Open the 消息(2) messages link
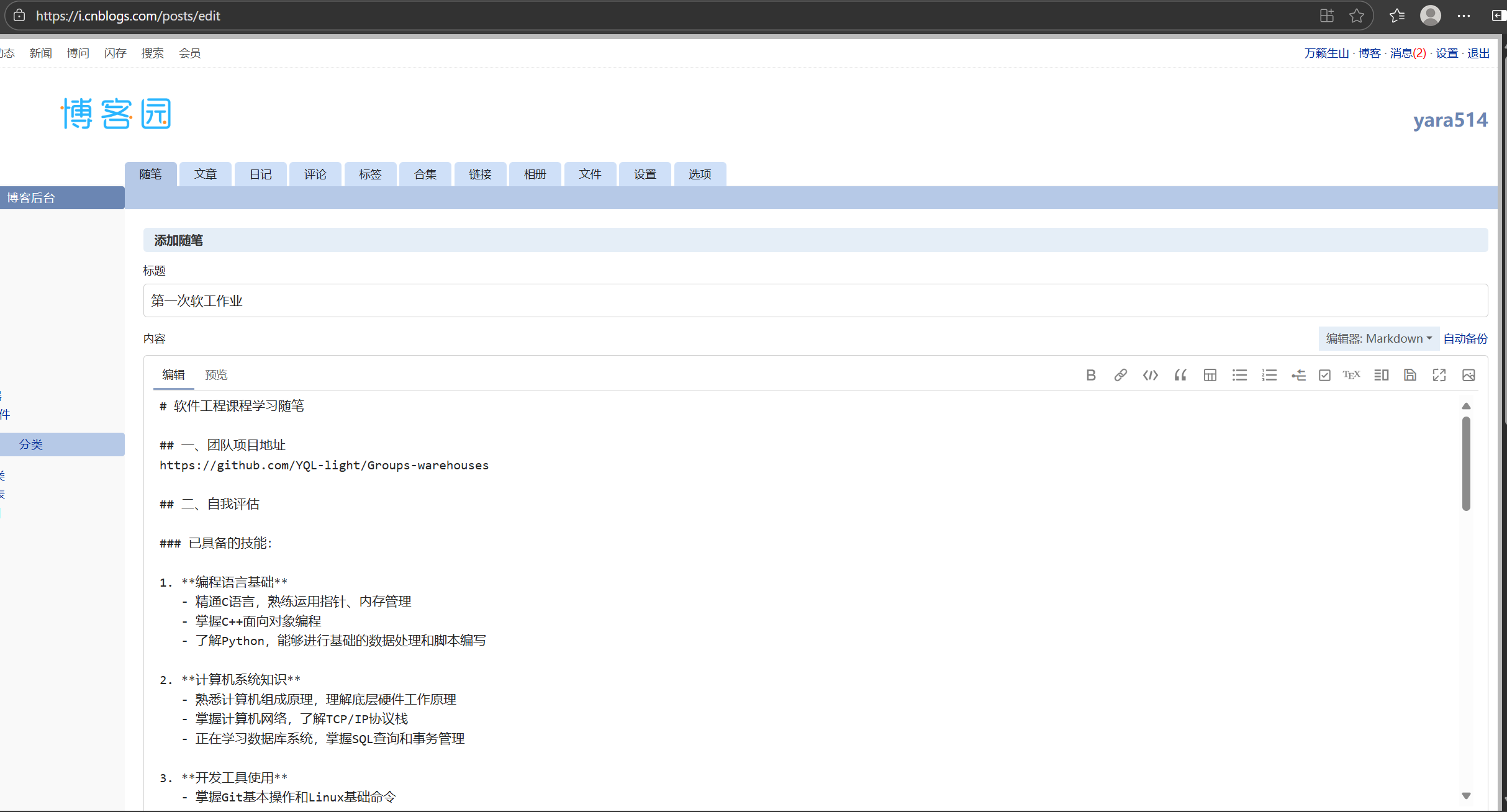 click(1408, 53)
